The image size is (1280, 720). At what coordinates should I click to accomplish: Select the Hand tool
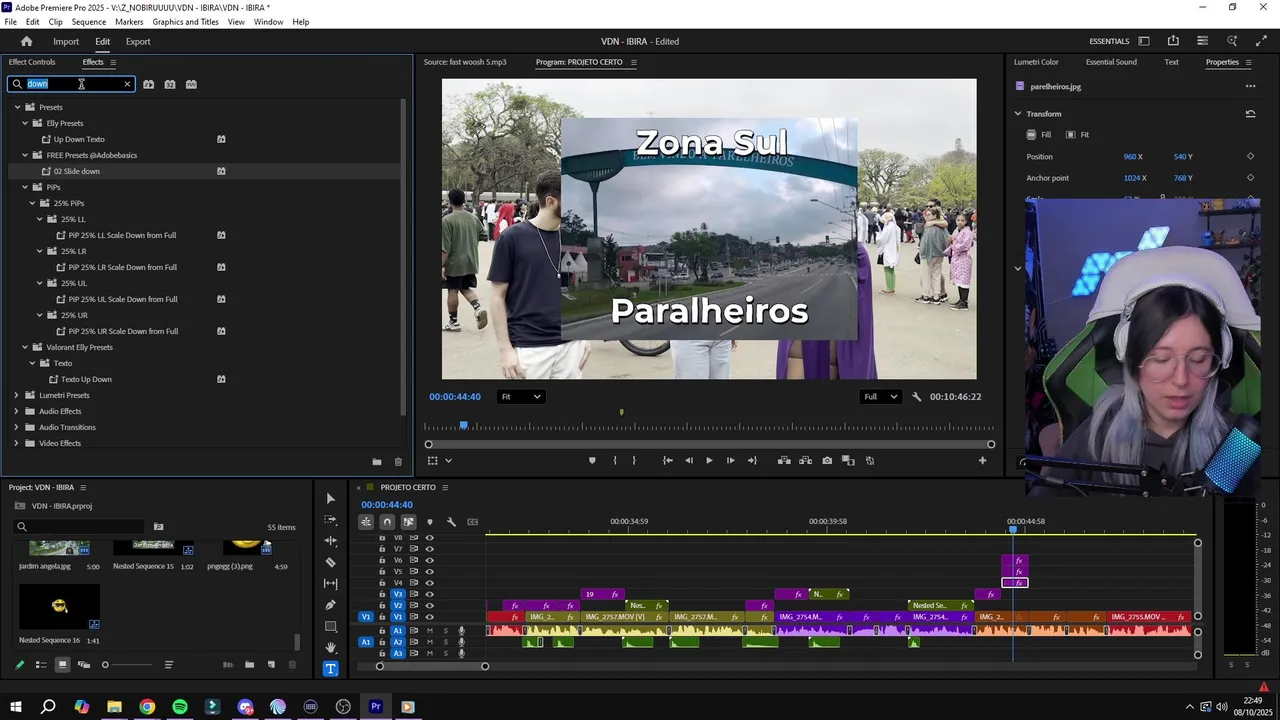[x=331, y=647]
